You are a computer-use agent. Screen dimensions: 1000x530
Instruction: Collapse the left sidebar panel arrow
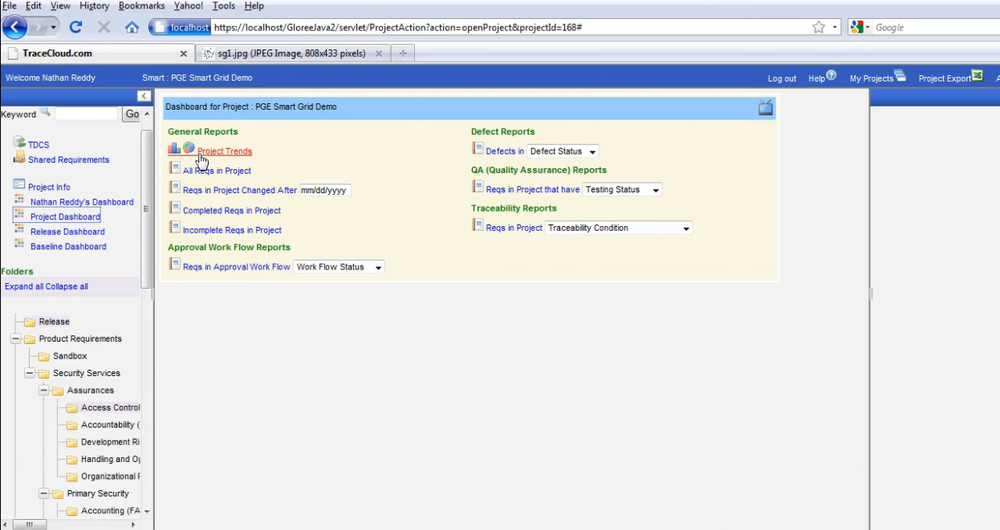[x=144, y=96]
